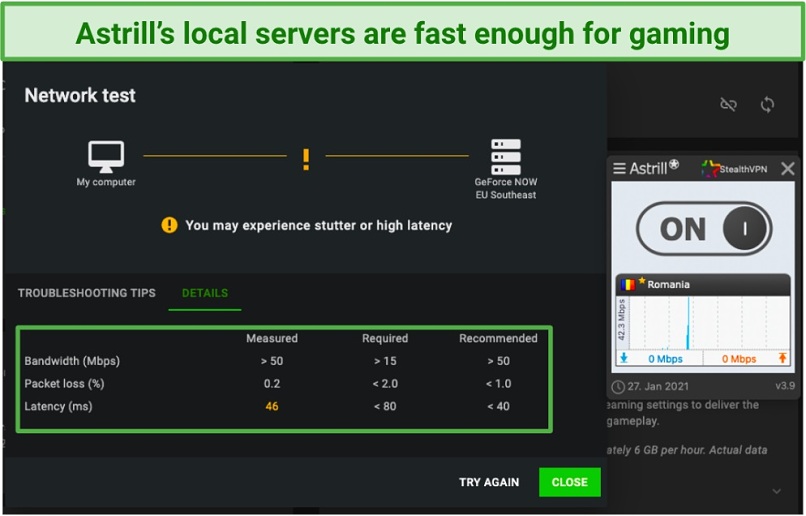Open the Astrill hamburger menu

click(x=619, y=169)
